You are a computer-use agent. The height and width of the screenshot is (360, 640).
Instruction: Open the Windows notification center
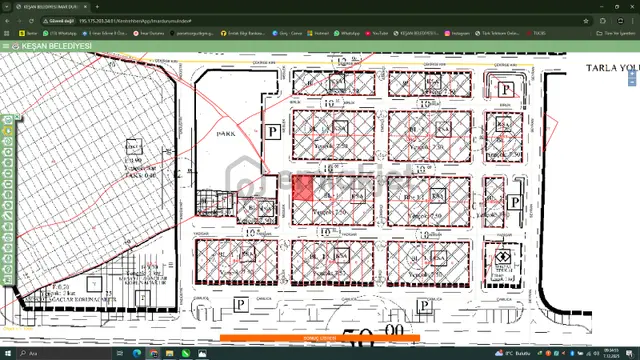tap(630, 353)
